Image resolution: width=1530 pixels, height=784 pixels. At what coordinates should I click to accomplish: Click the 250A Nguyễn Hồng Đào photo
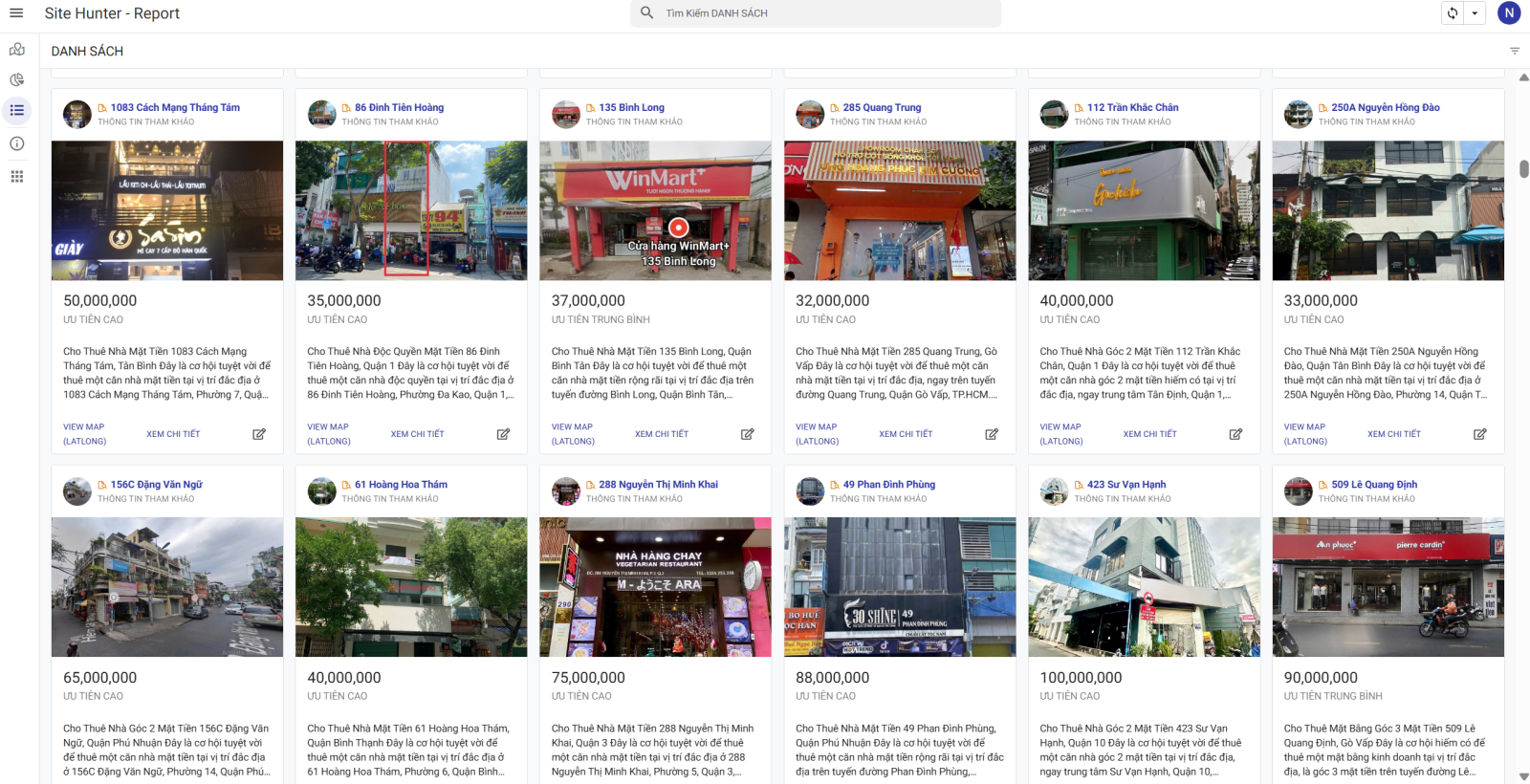(x=1388, y=210)
